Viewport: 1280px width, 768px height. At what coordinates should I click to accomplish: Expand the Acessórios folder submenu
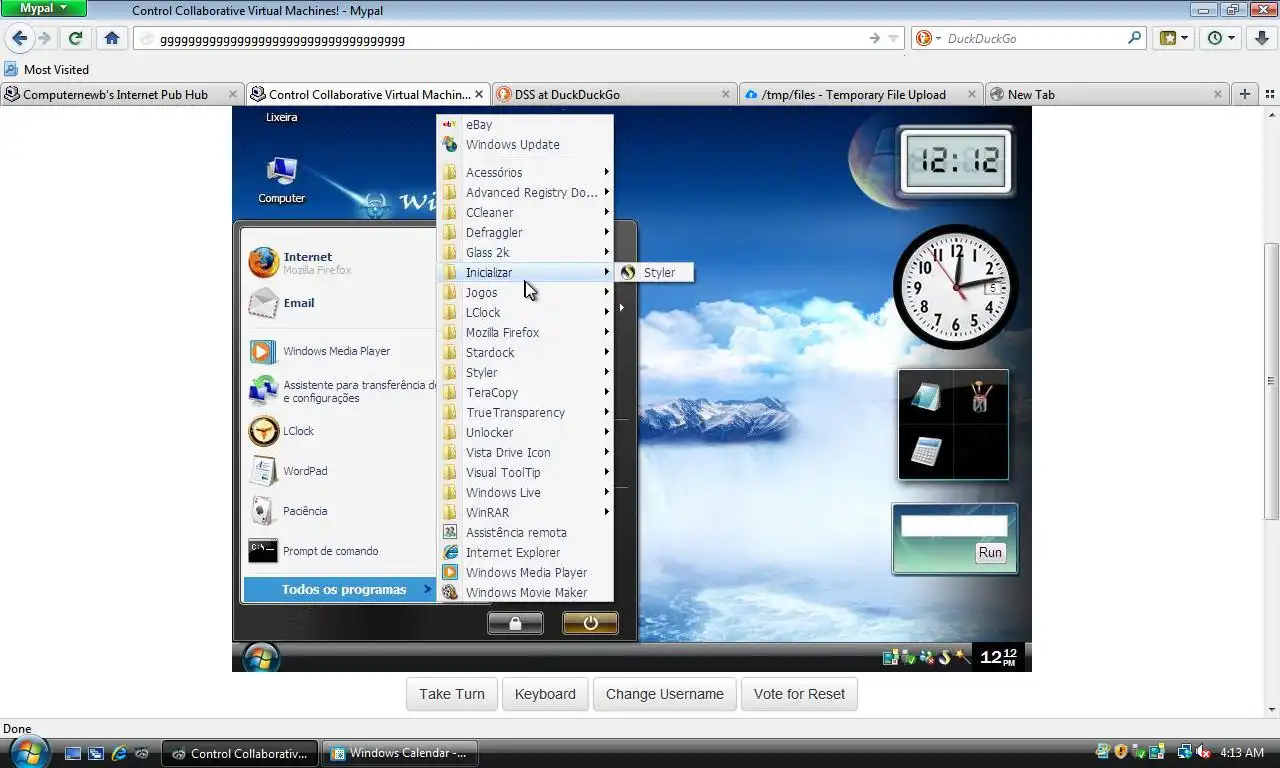tap(525, 172)
